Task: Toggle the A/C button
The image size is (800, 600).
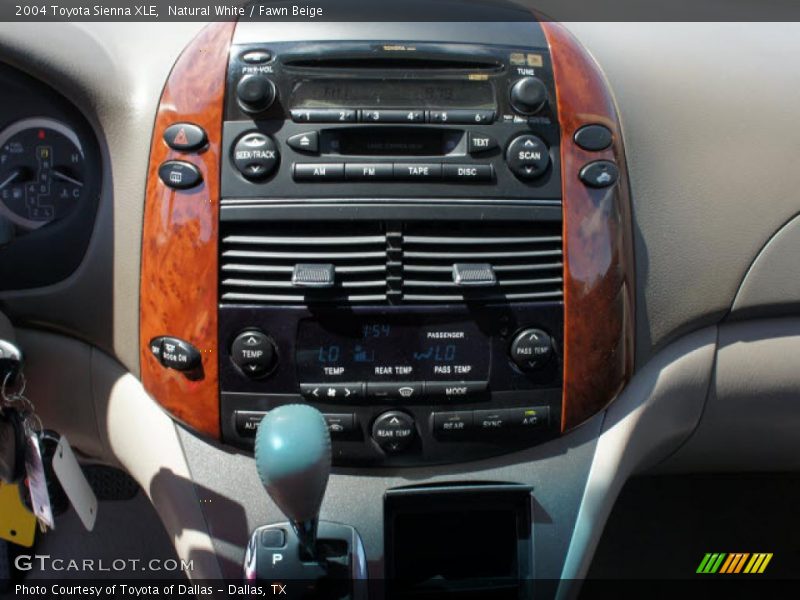Action: point(529,421)
